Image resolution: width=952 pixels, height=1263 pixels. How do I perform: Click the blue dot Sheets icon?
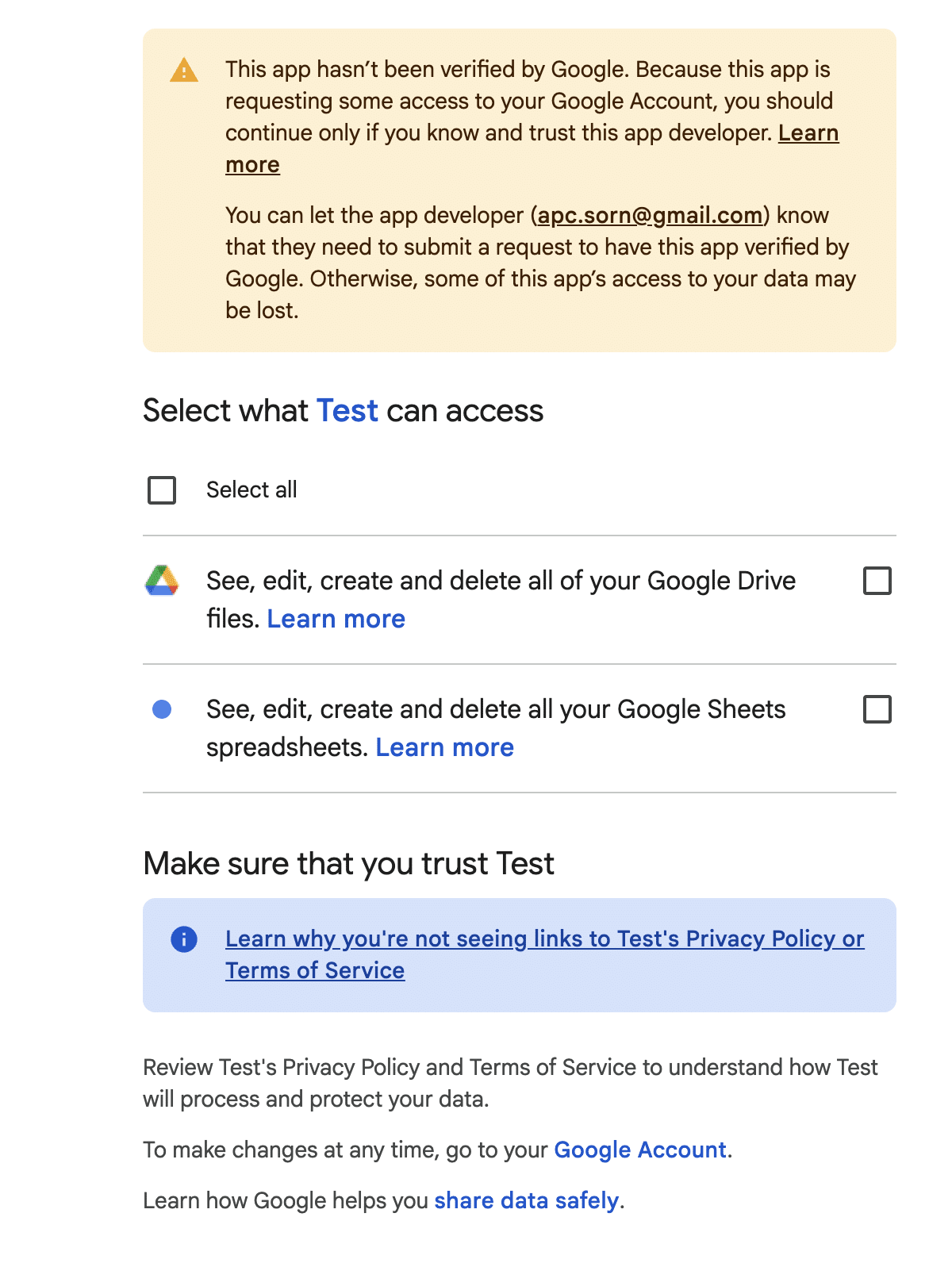click(x=162, y=709)
